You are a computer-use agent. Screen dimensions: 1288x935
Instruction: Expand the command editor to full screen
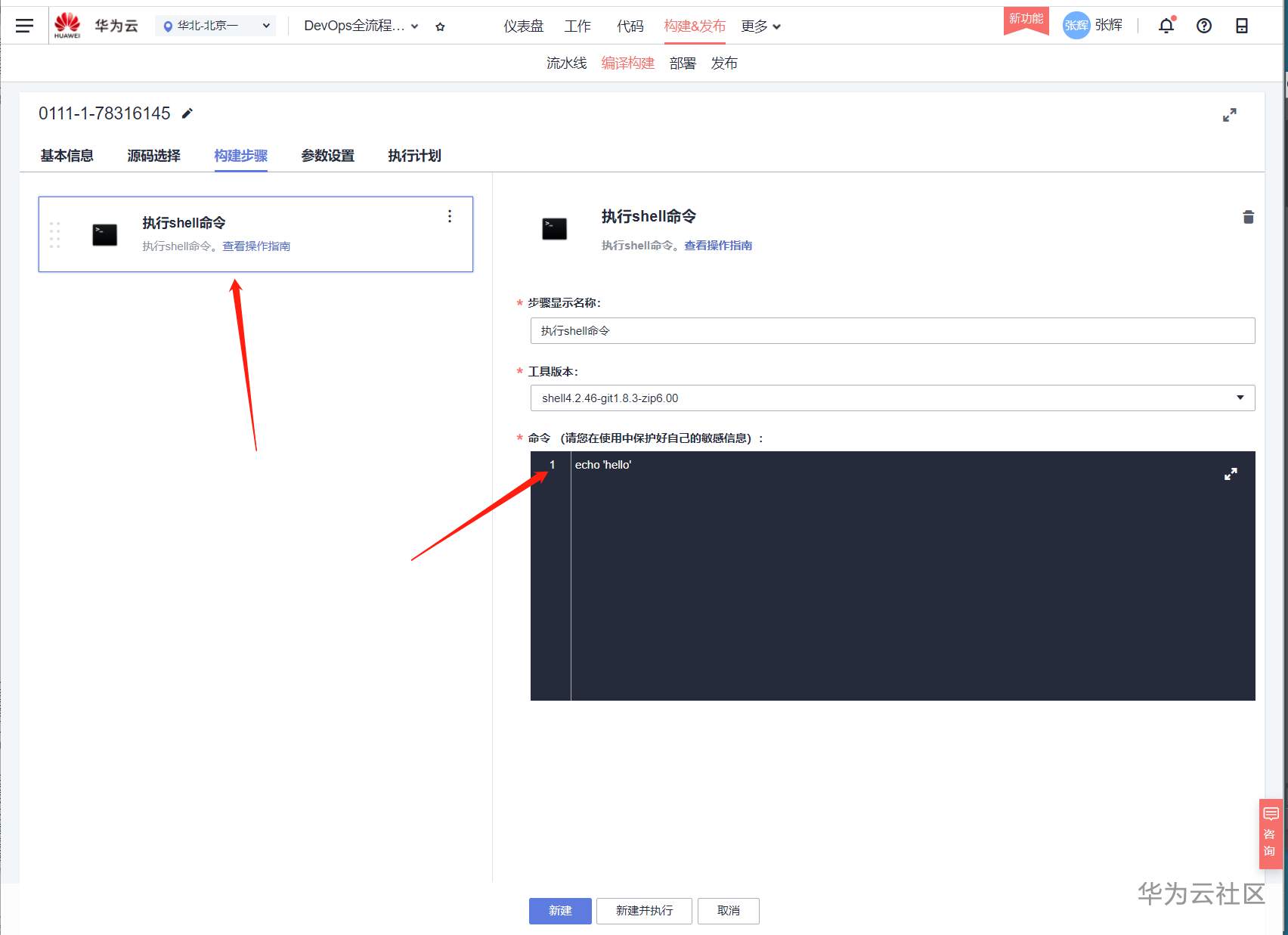coord(1231,474)
